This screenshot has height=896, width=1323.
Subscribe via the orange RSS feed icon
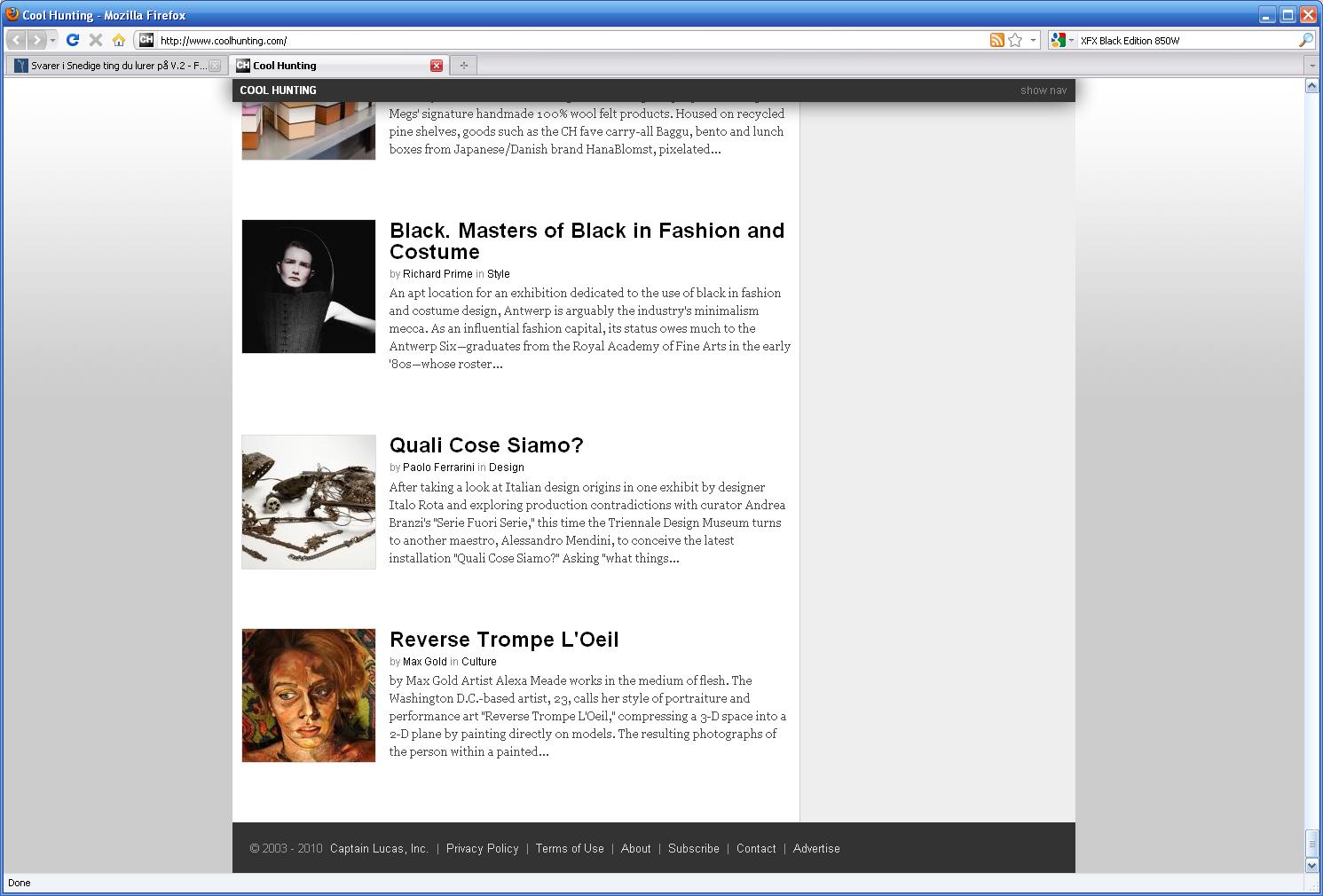997,40
